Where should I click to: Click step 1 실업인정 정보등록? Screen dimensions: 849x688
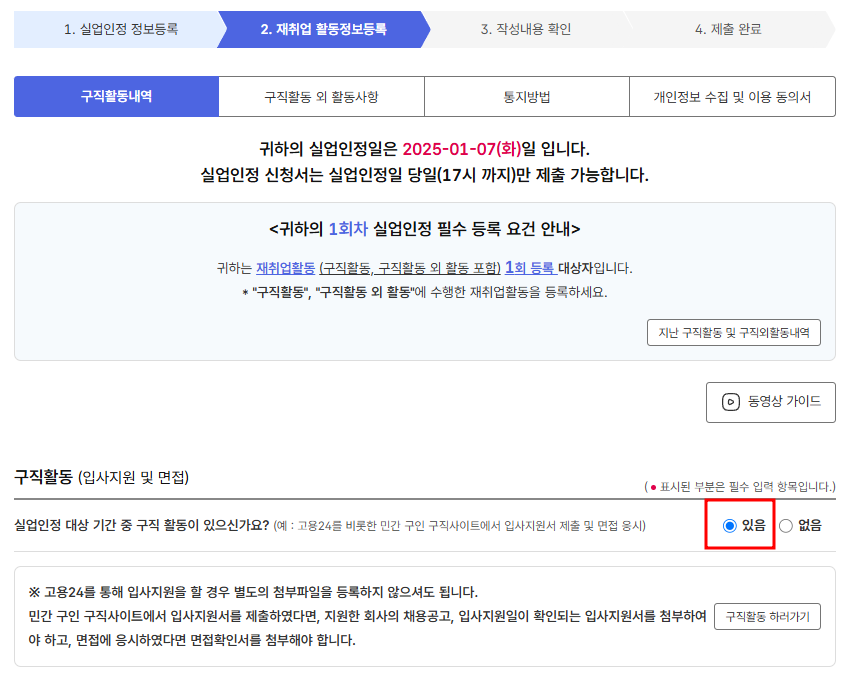[x=121, y=29]
